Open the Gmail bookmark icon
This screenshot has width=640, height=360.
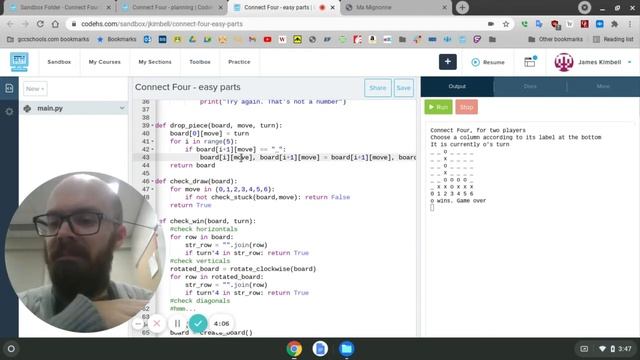point(252,40)
